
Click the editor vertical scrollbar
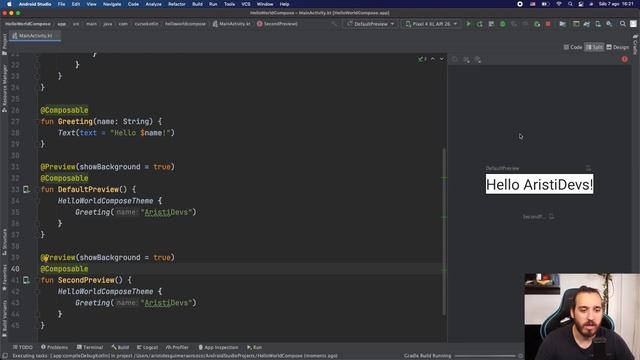444,231
